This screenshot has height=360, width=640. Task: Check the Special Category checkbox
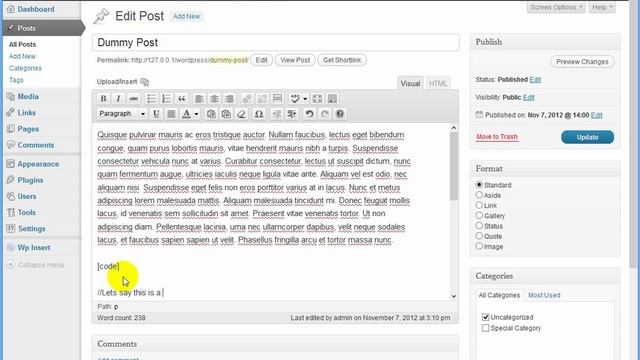tap(485, 328)
